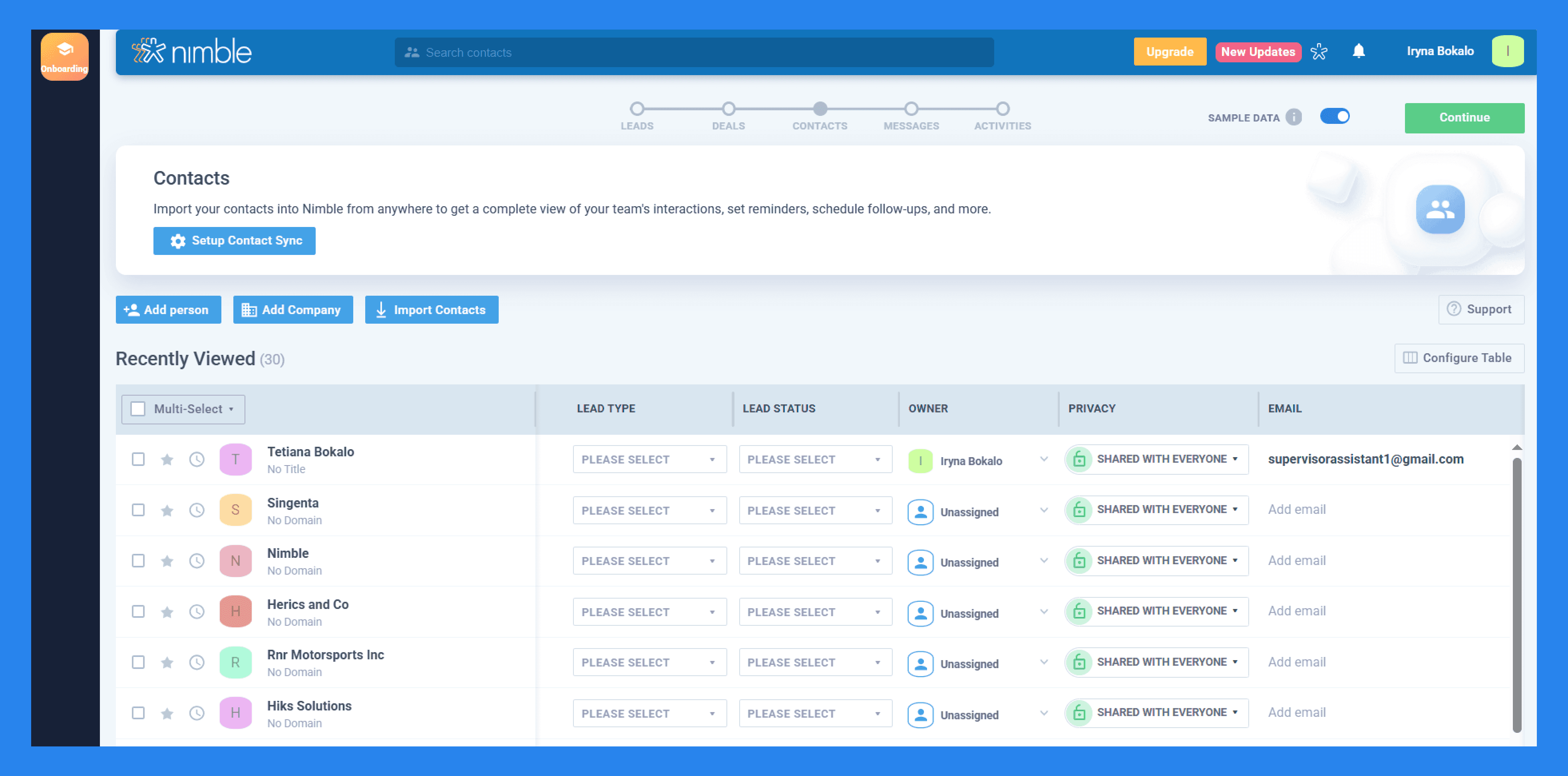Click Add Company
The height and width of the screenshot is (776, 1568).
tap(293, 310)
